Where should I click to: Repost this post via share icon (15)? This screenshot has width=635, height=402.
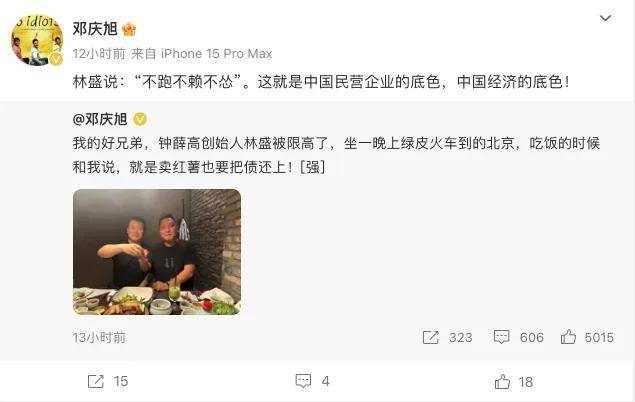96,381
